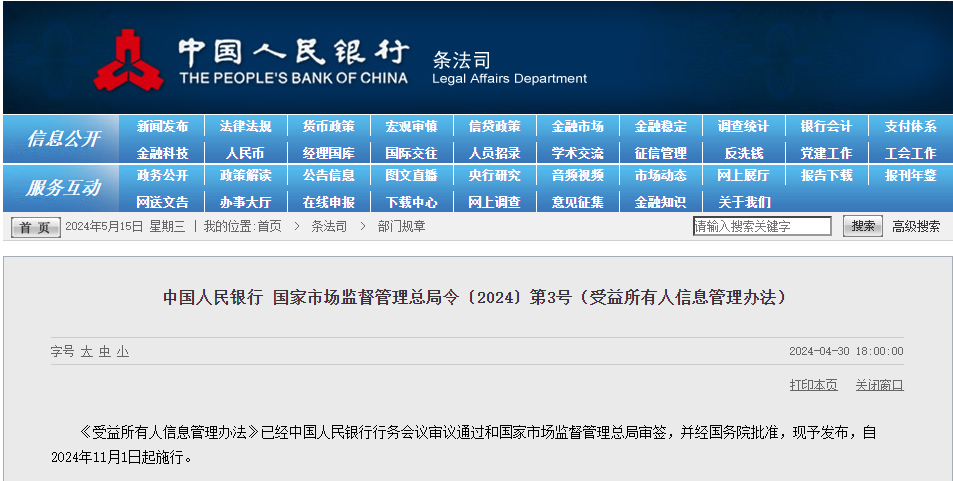This screenshot has height=481, width=953.
Task: Open 金融市场 menu item
Action: [577, 126]
